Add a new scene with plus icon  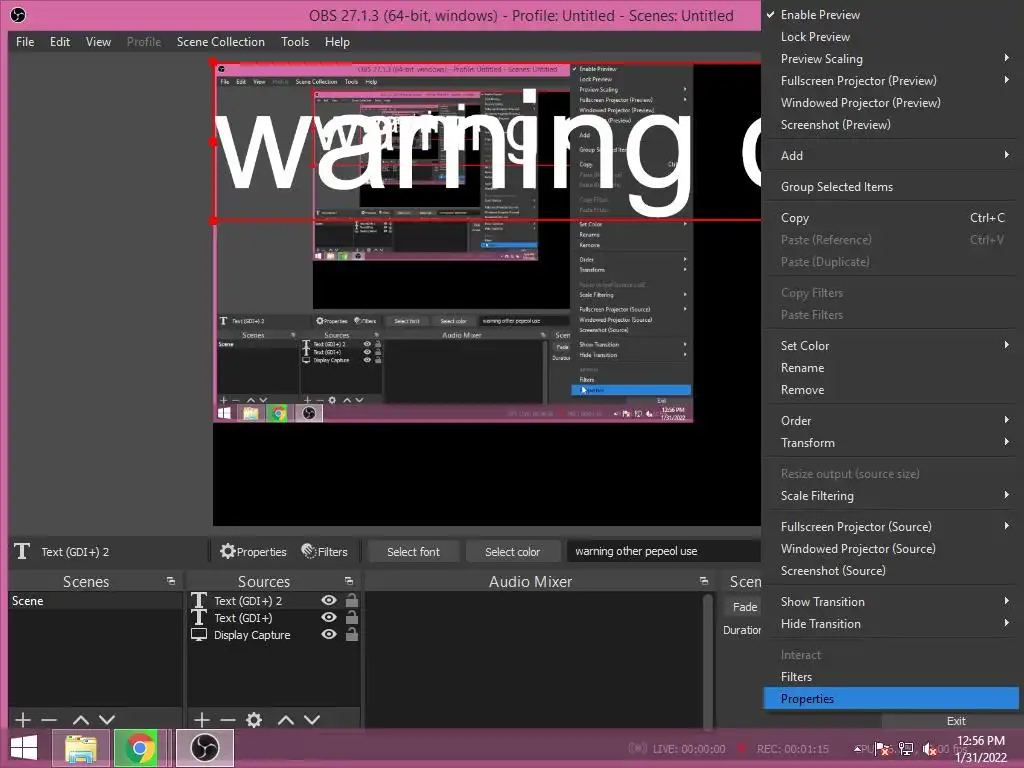tap(23, 720)
